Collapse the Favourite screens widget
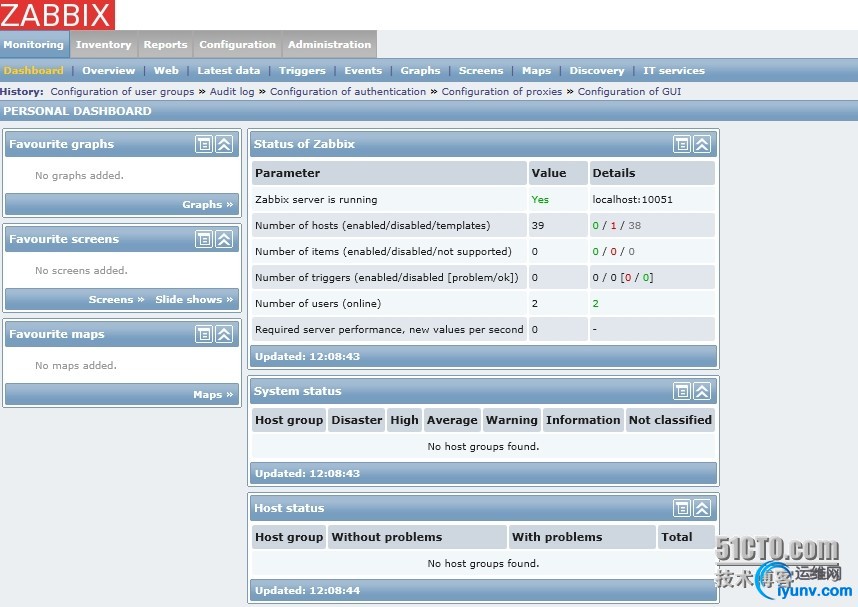Image resolution: width=858 pixels, height=607 pixels. coord(224,239)
